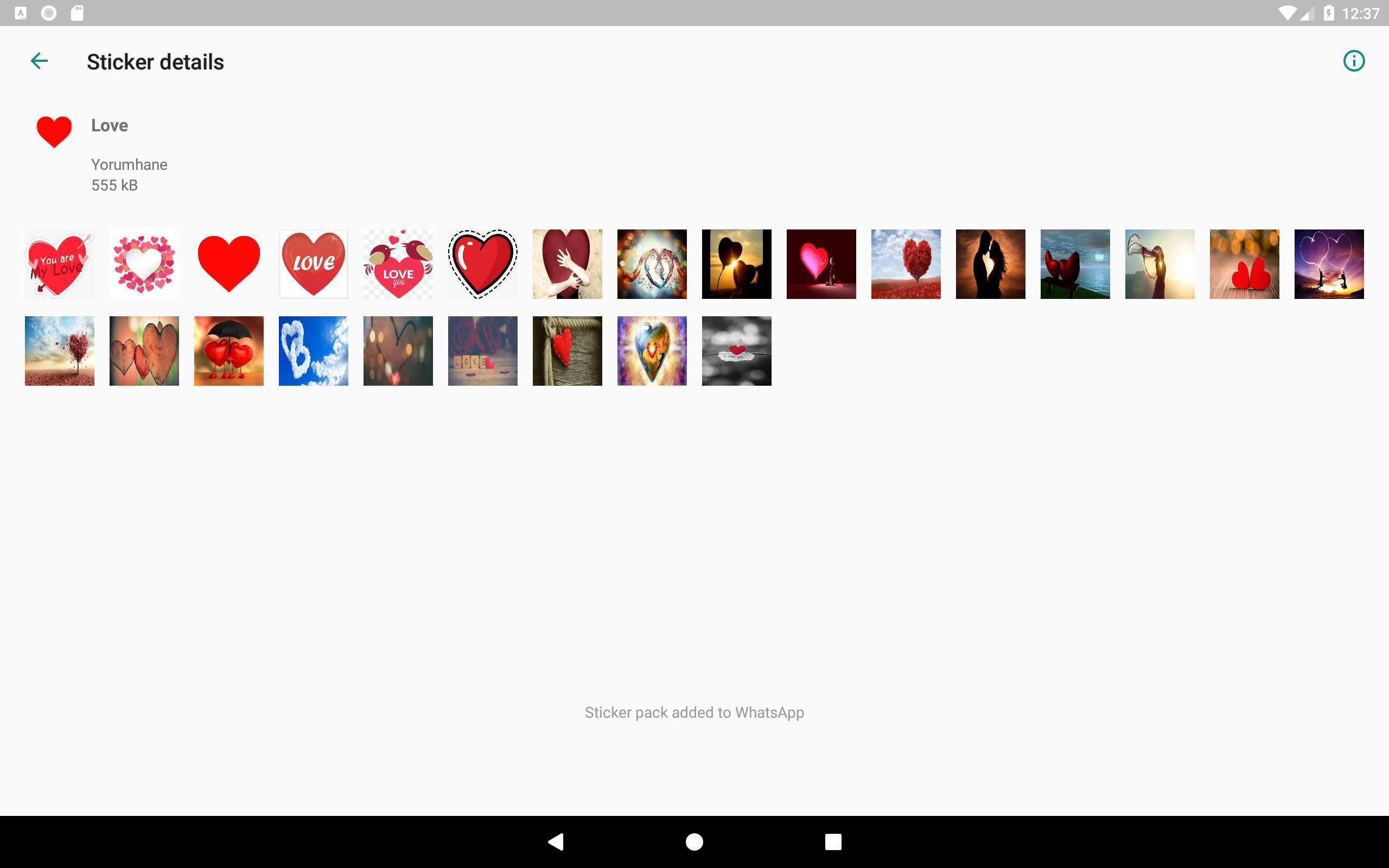Tap the pink hearts wreath sticker
1389x868 pixels.
click(x=144, y=264)
